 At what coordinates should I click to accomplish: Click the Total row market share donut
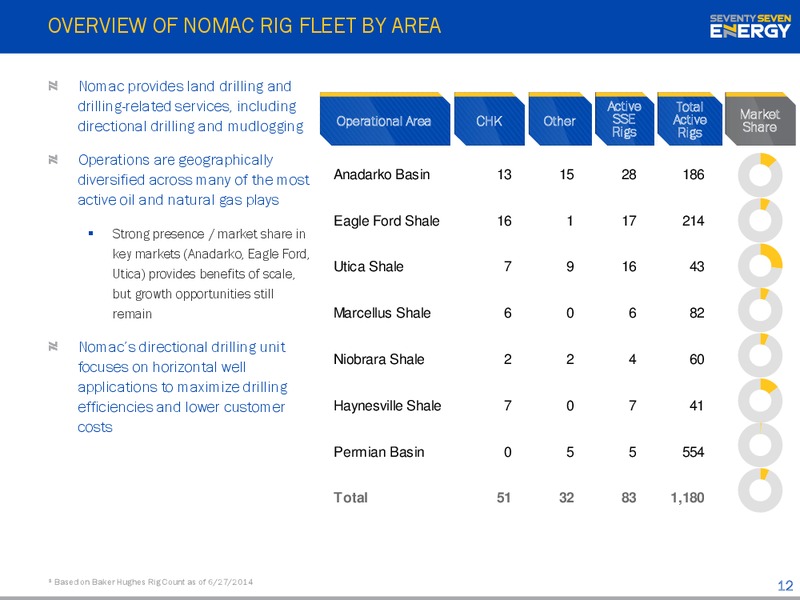[760, 490]
